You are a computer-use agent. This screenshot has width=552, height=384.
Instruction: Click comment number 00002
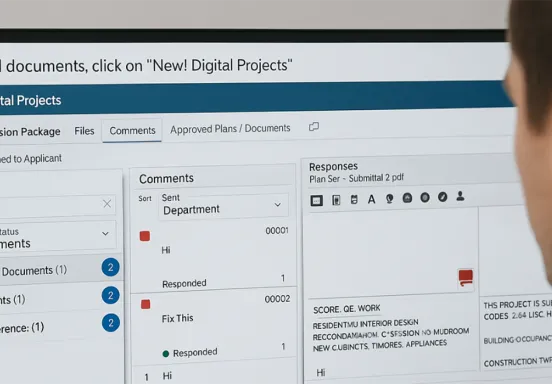tap(277, 299)
